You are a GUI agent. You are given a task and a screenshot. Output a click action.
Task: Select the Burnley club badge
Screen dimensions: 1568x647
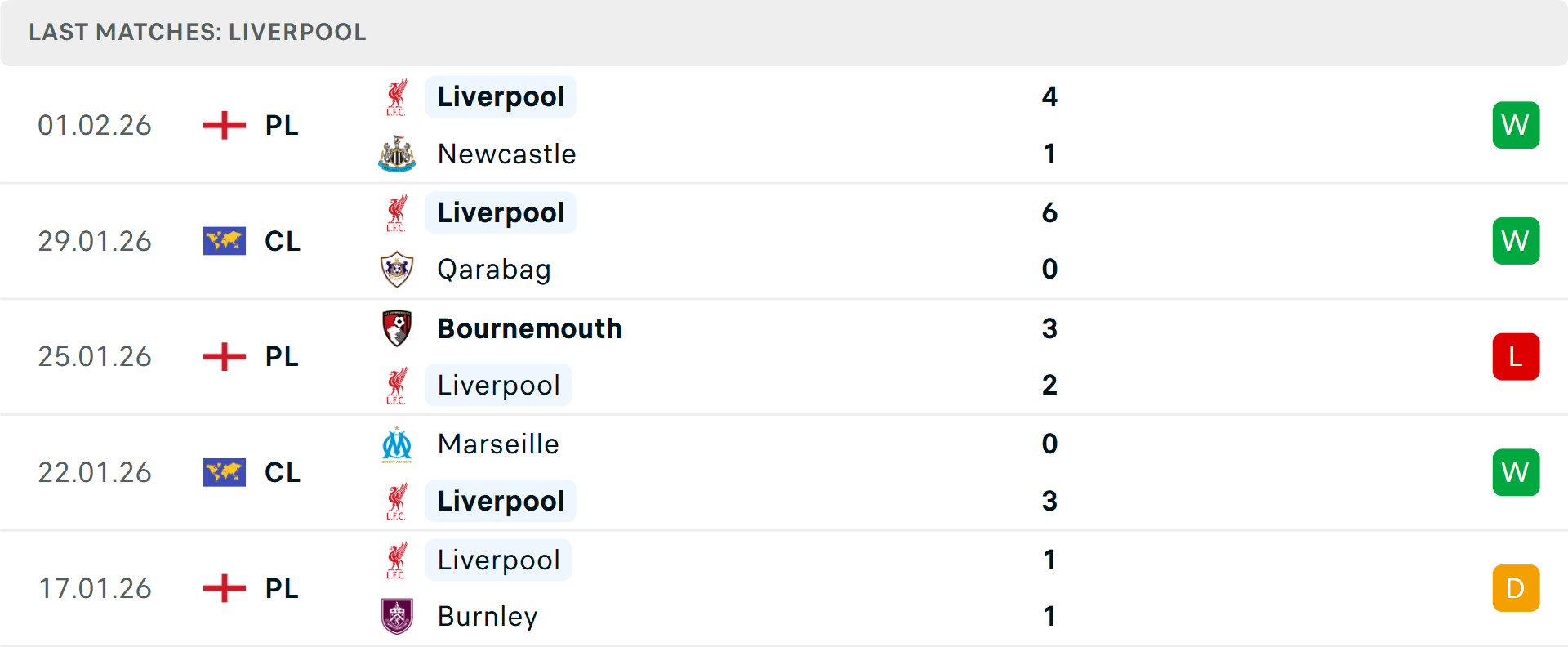pos(397,617)
